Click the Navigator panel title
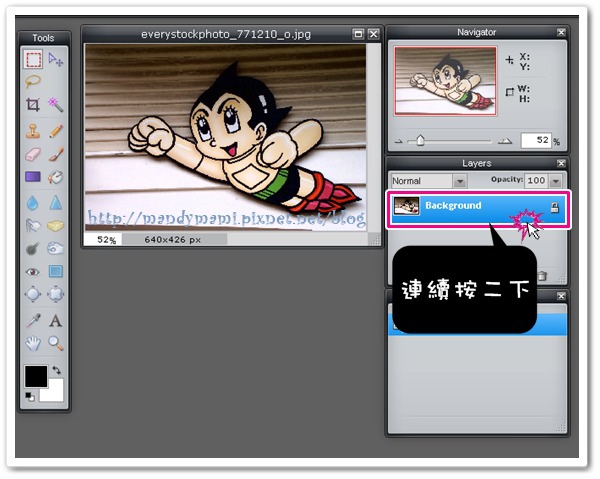The width and height of the screenshot is (600, 479). [x=476, y=32]
